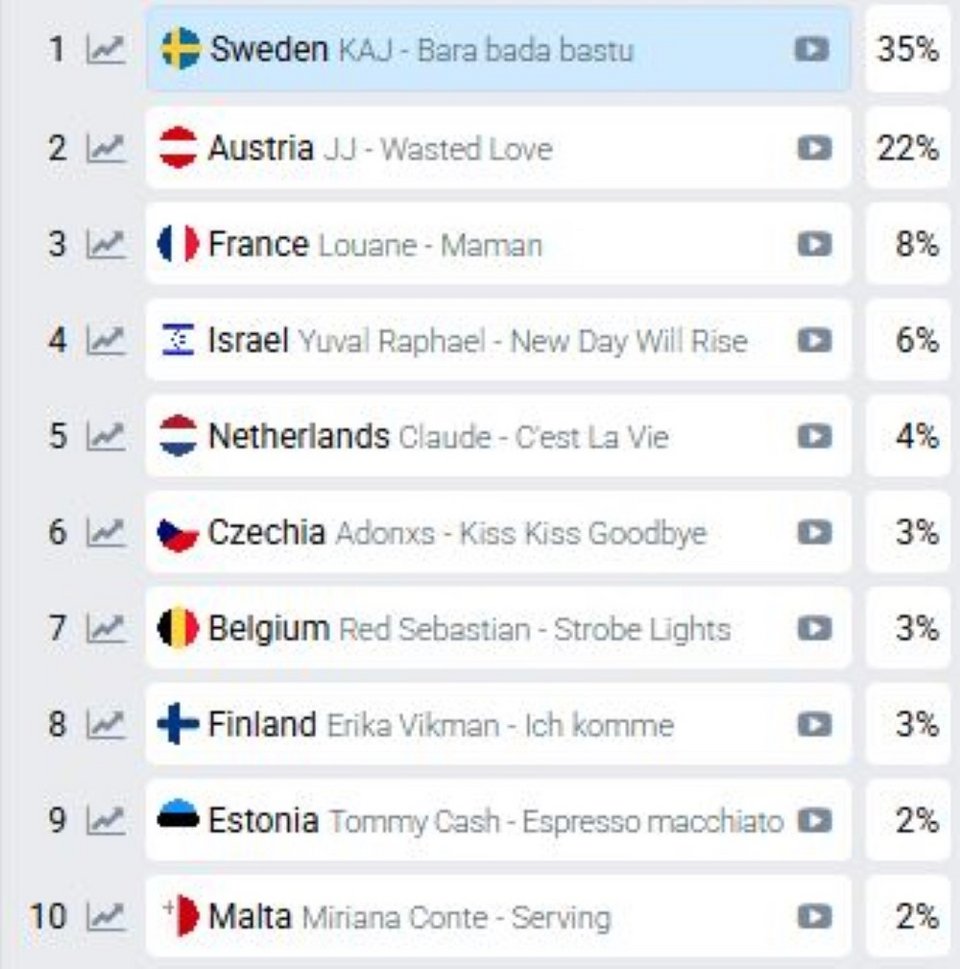
Task: Play Miriana Conte's Serving video
Action: click(x=814, y=917)
